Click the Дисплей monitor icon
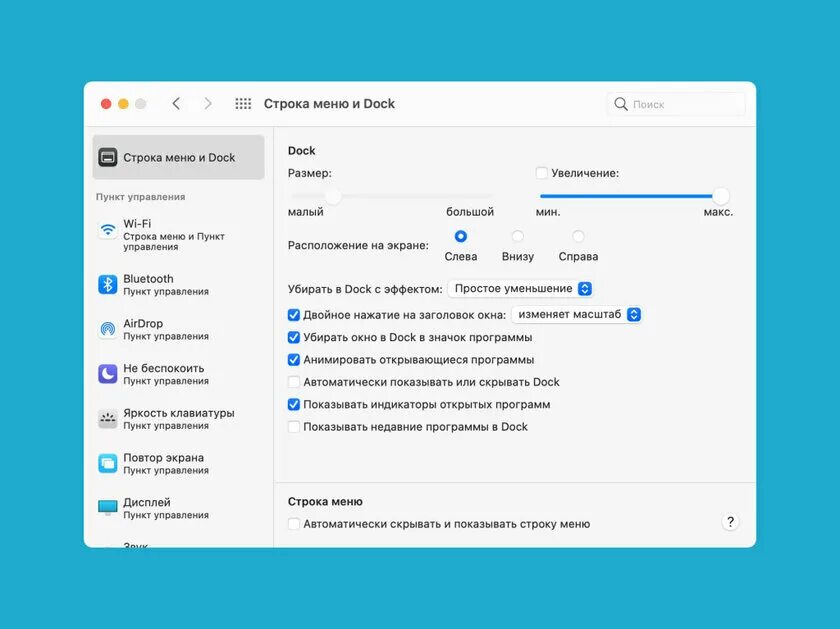Screen dimensions: 840x629 [x=108, y=507]
